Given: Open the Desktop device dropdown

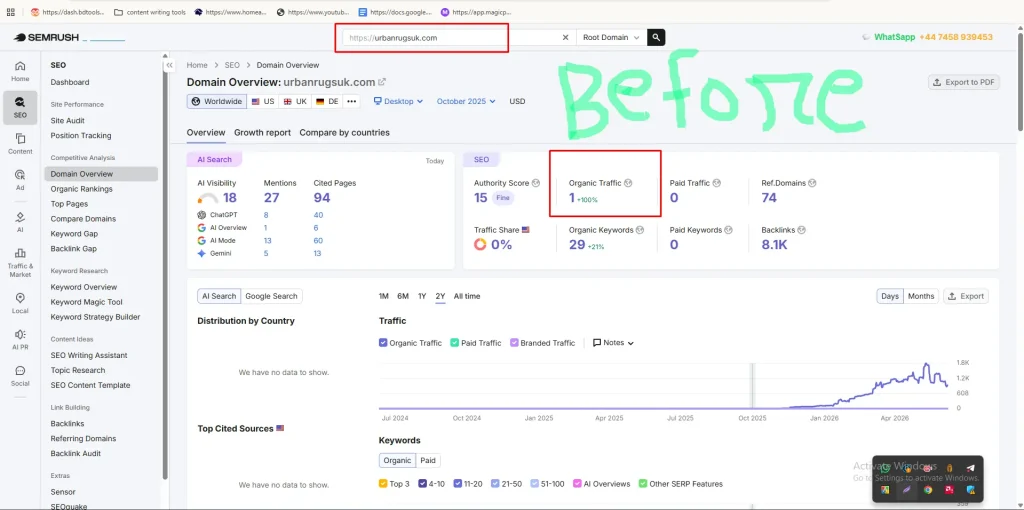Looking at the screenshot, I should tap(398, 101).
